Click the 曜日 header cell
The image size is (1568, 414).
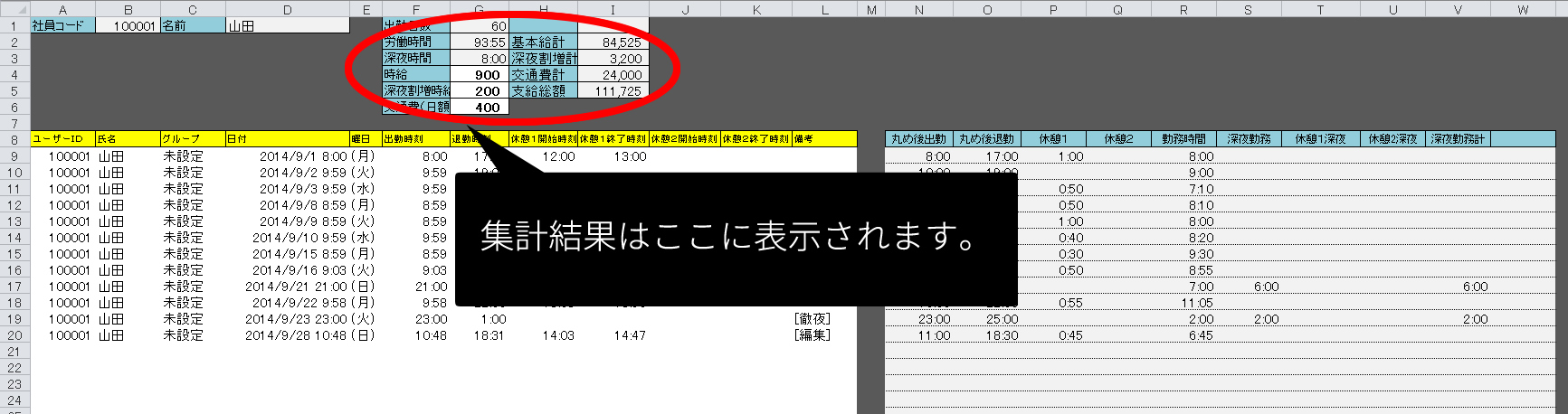pyautogui.click(x=366, y=139)
